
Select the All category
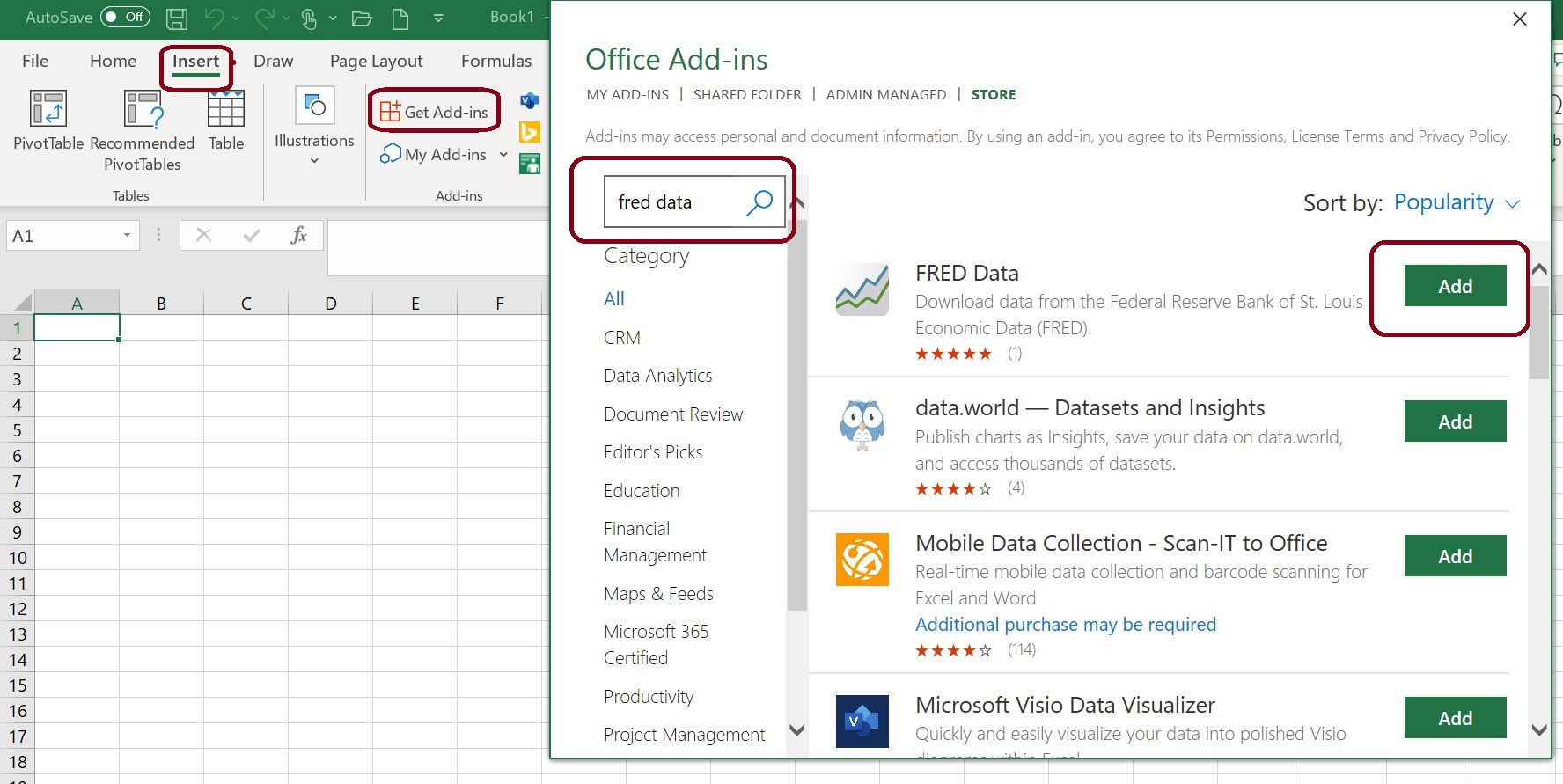[x=614, y=299]
